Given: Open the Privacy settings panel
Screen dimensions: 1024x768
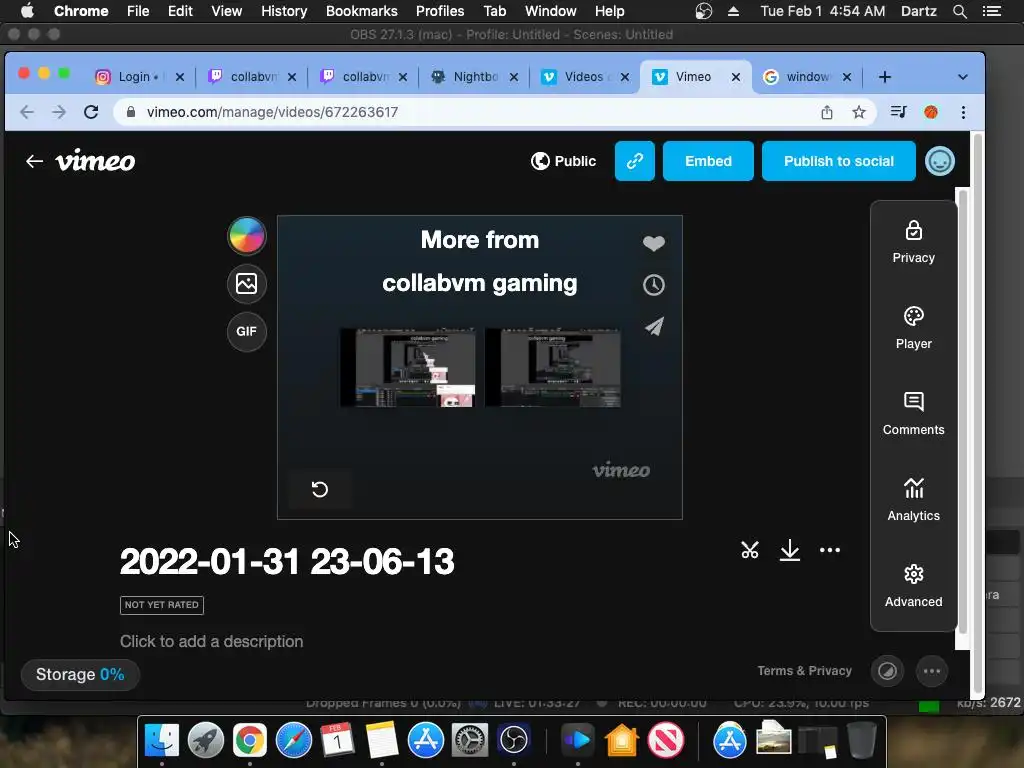Looking at the screenshot, I should click(x=913, y=242).
